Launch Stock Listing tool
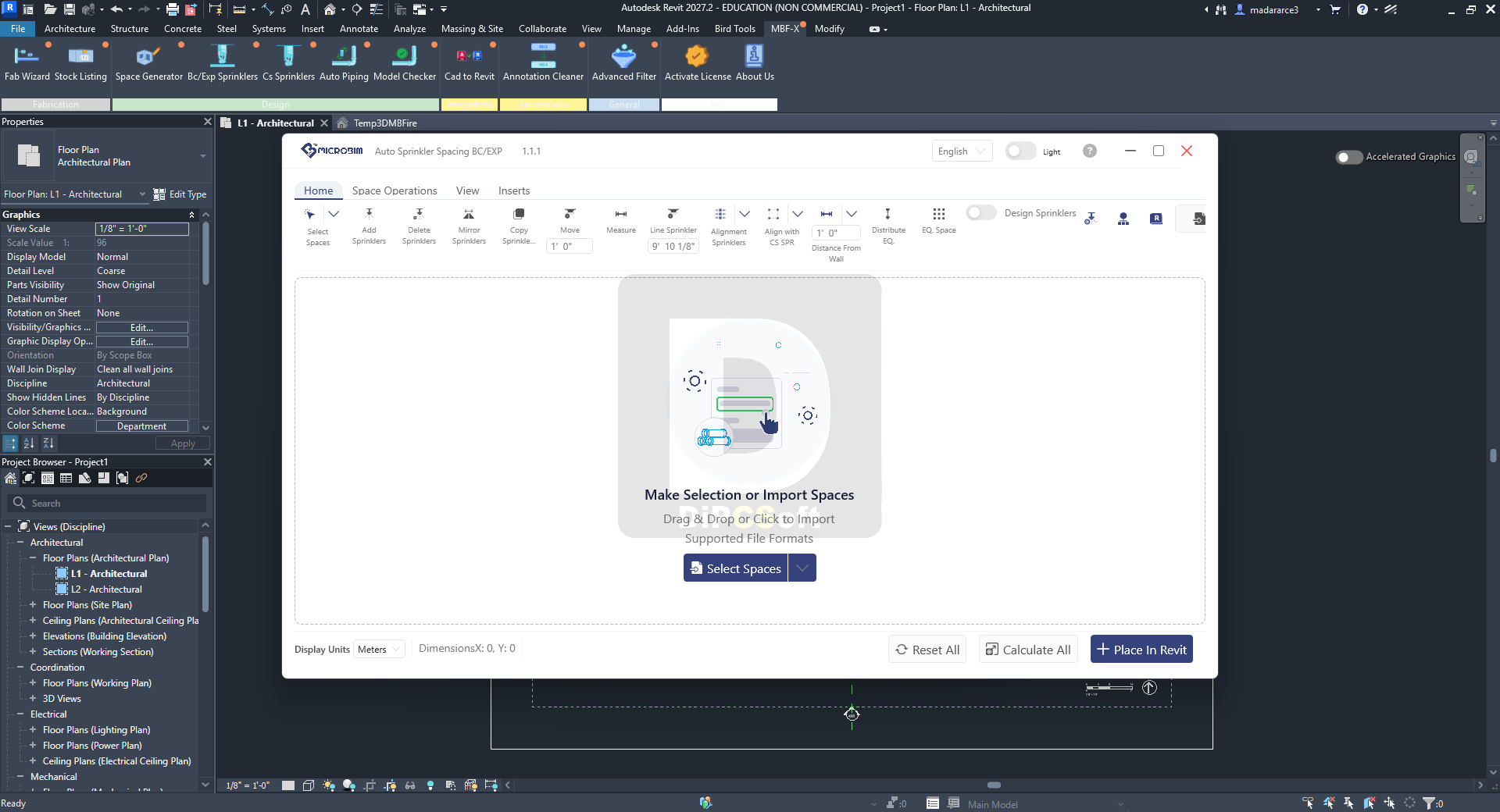 click(80, 62)
